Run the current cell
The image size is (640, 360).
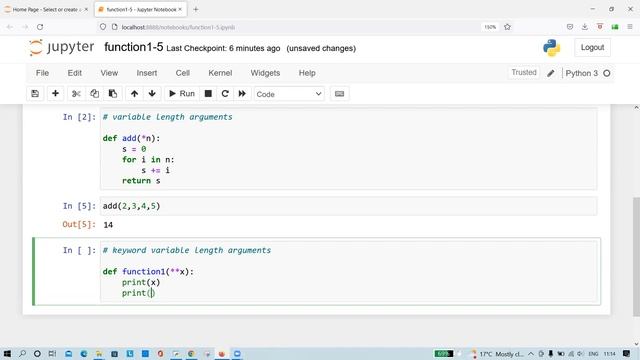coord(182,94)
